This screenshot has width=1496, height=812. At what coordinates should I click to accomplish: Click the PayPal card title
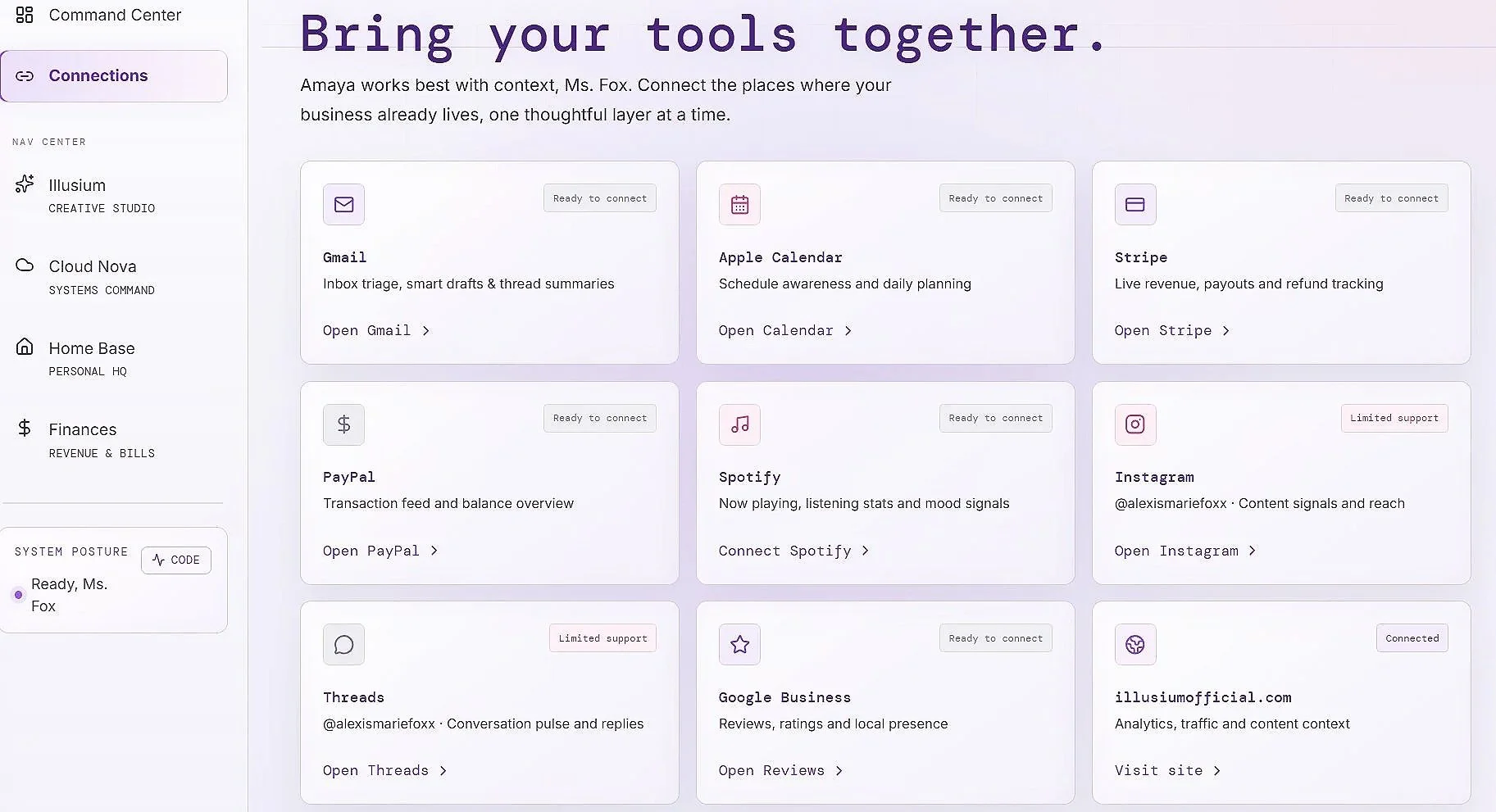point(349,477)
